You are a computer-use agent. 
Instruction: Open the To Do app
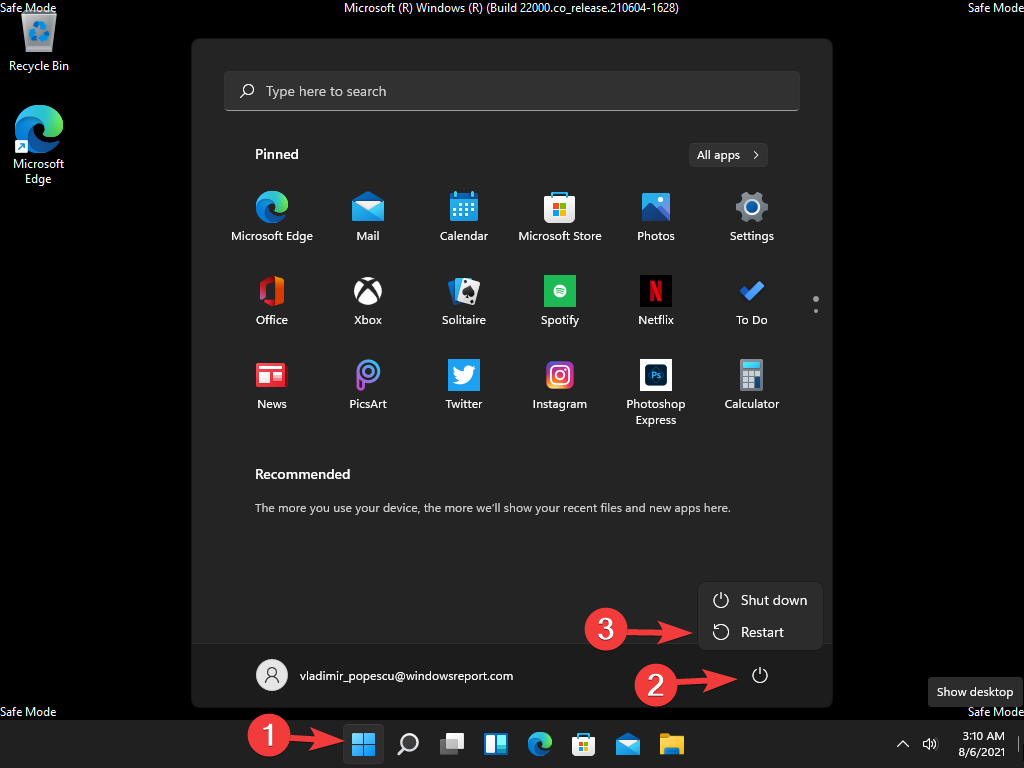click(x=752, y=300)
